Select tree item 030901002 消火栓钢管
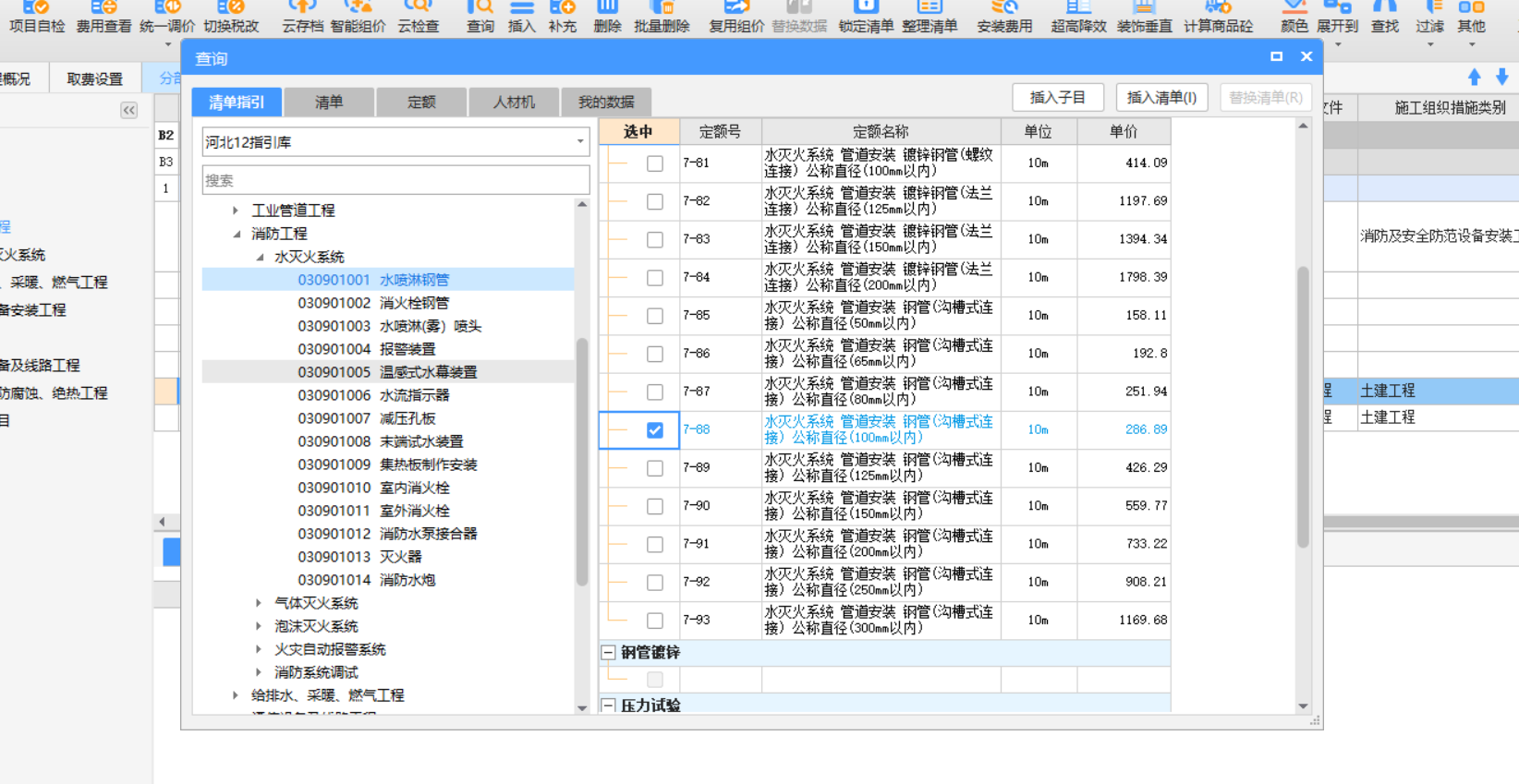The image size is (1519, 784). coord(373,303)
